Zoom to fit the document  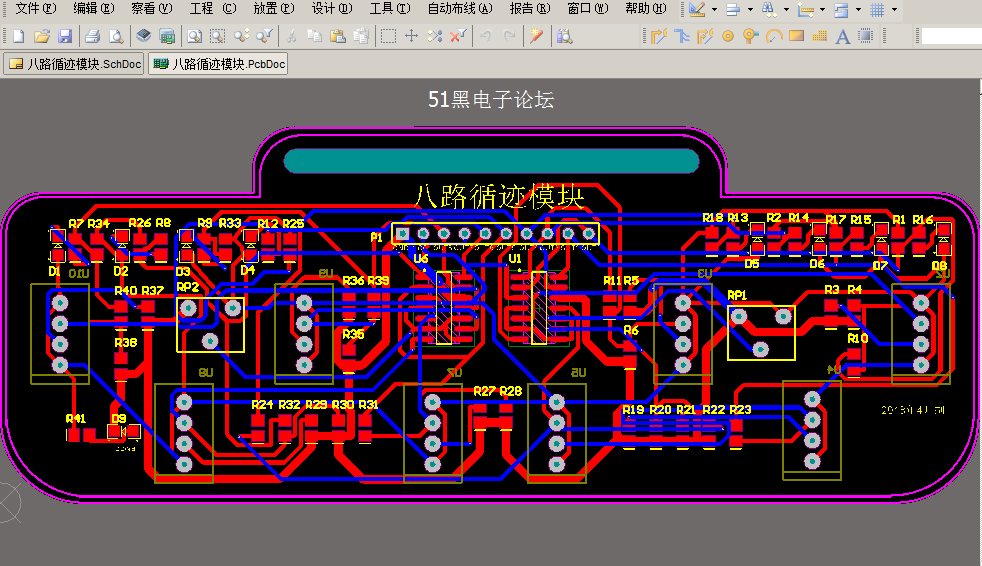pyautogui.click(x=194, y=36)
